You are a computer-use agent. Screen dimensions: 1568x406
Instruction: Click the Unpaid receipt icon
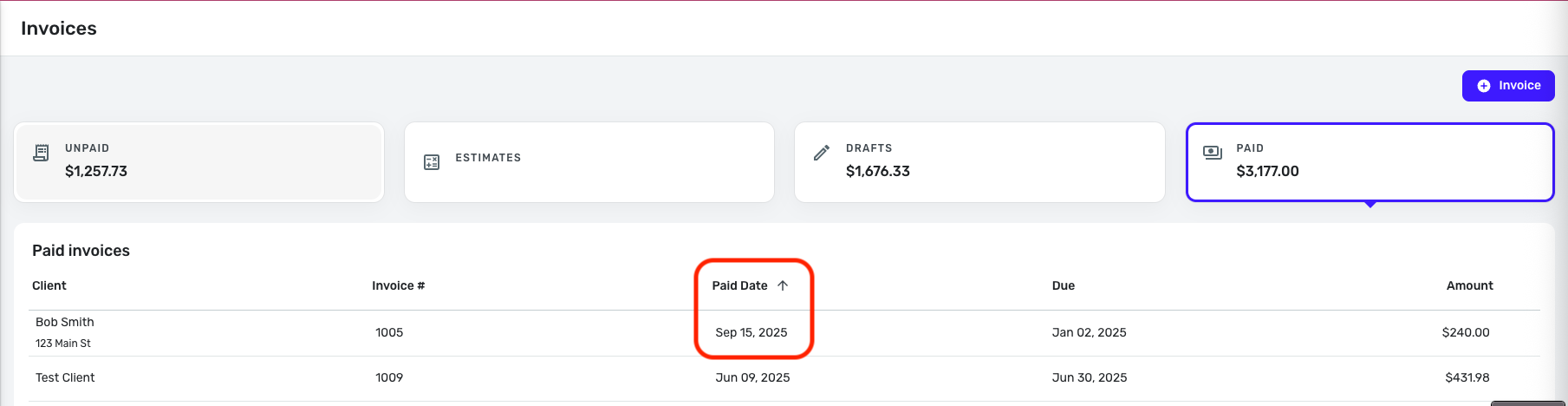tap(41, 154)
